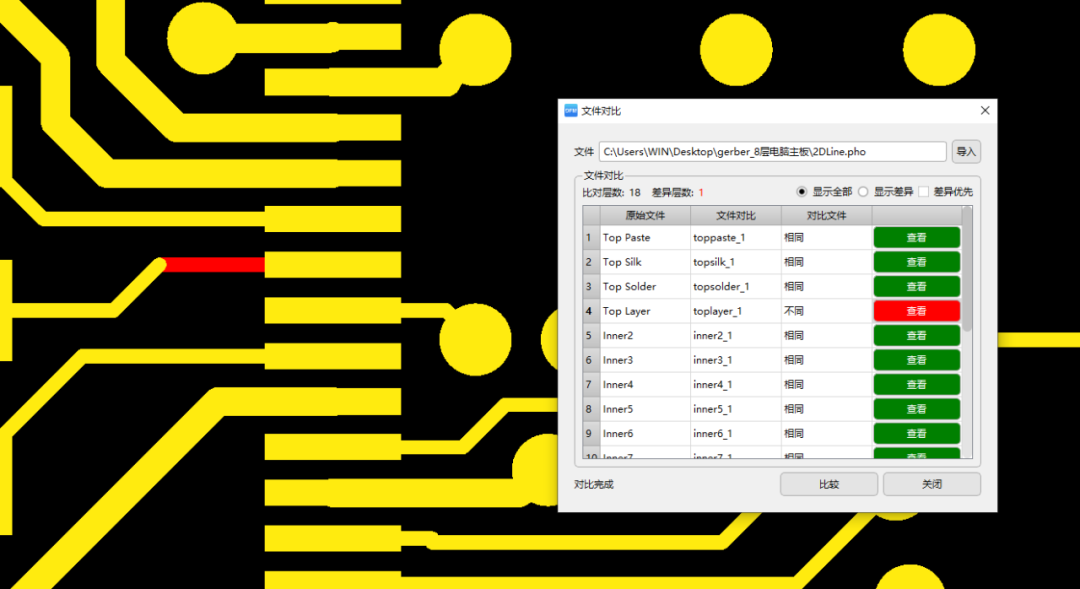
Task: Select the Top Solder cell
Action: tap(645, 287)
